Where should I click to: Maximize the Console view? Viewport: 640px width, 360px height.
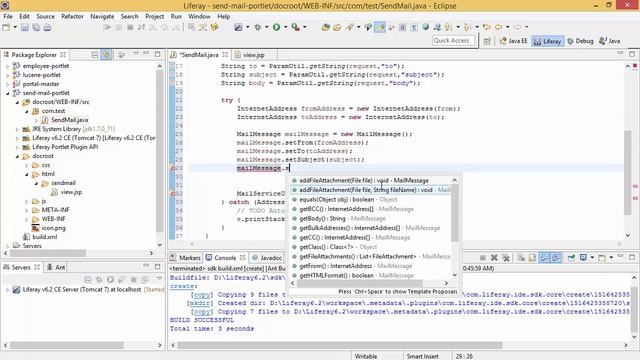(632, 257)
